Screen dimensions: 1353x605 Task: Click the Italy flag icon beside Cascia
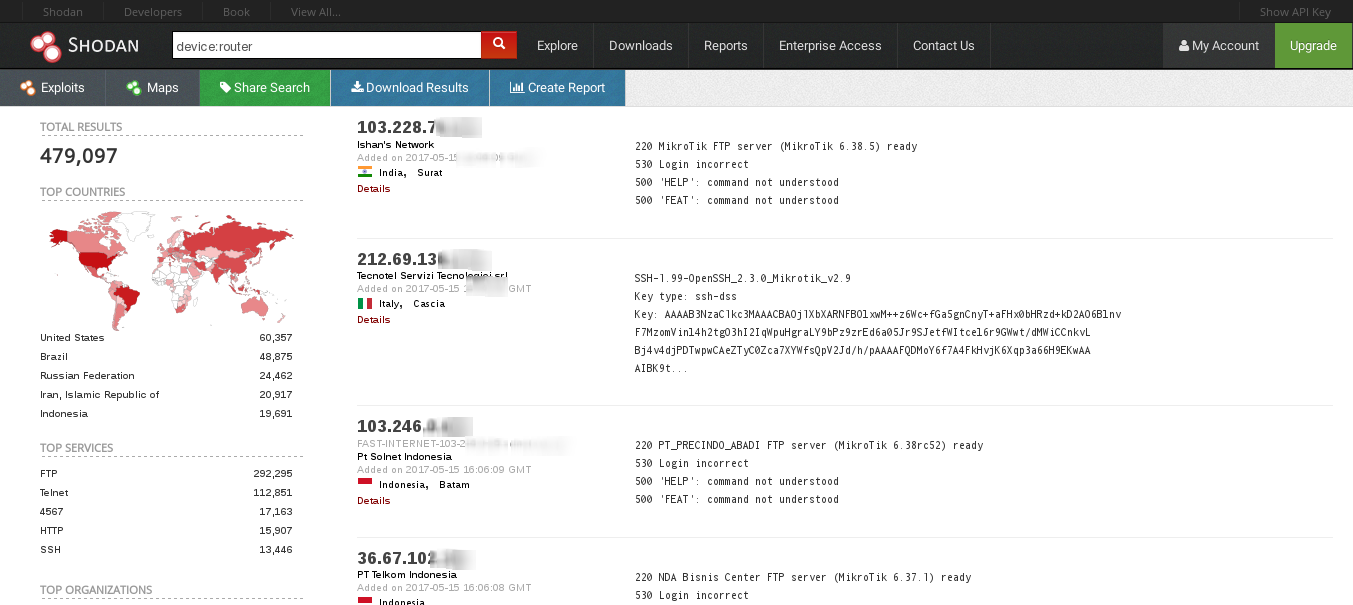coord(364,303)
